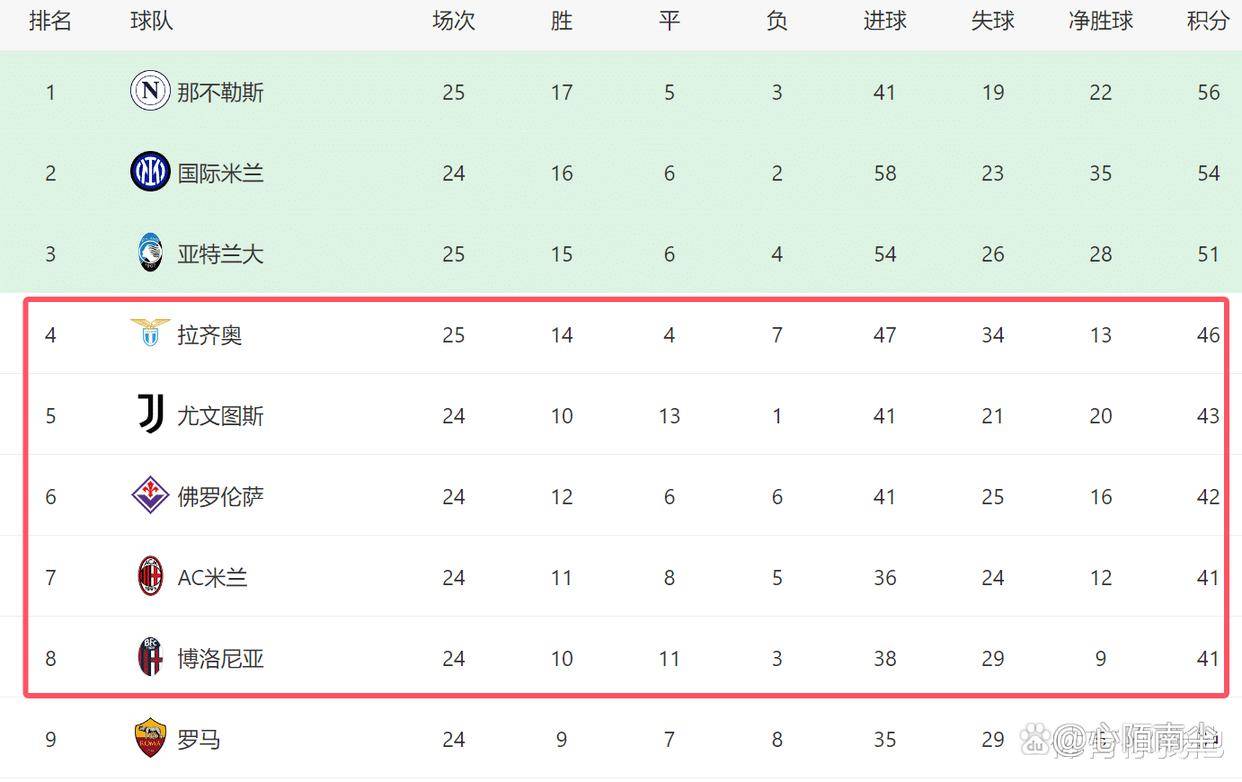The image size is (1242, 782).
Task: Click the Napoli club crest icon
Action: (150, 92)
